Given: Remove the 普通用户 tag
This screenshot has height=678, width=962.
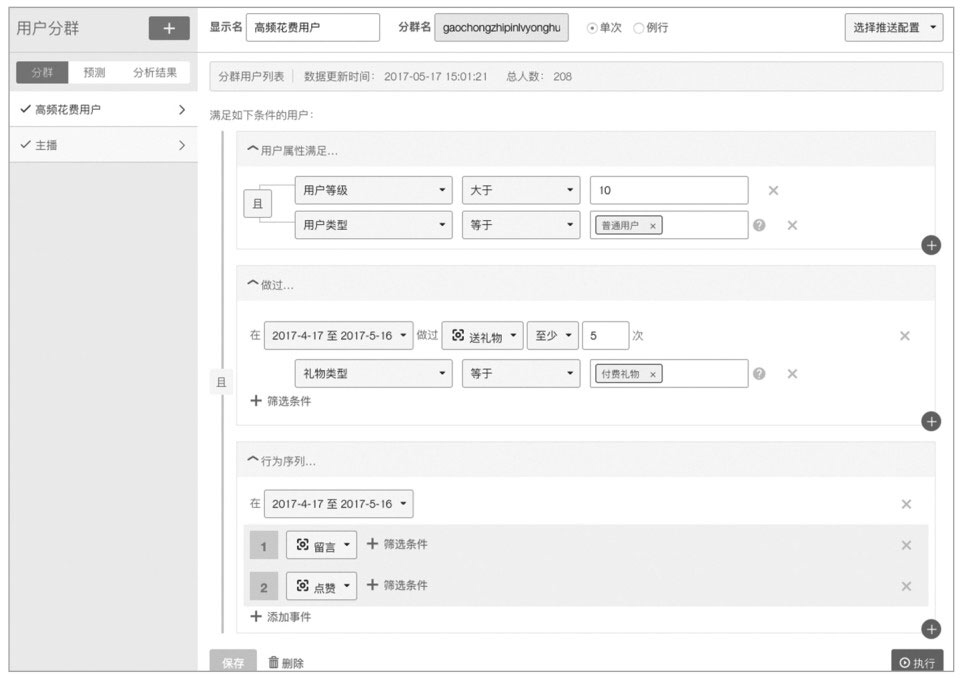Looking at the screenshot, I should pyautogui.click(x=653, y=226).
